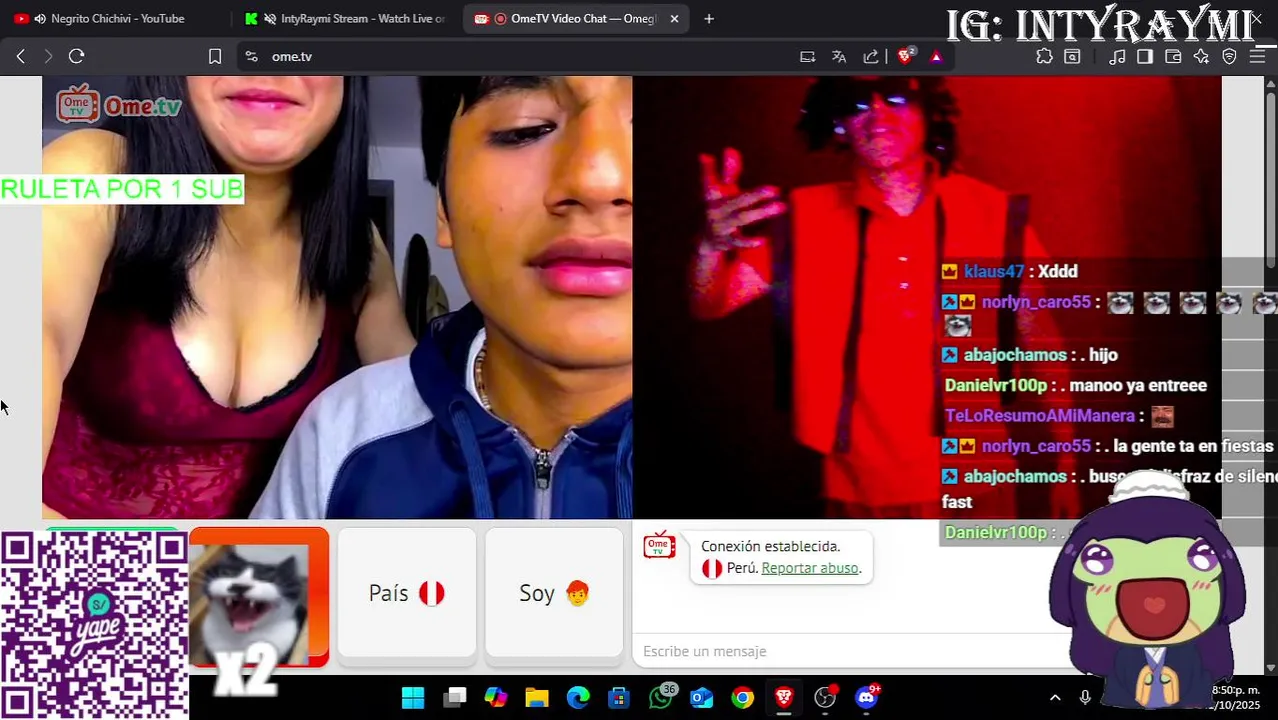
Task: Open the Brave main hamburger menu
Action: point(1257,57)
